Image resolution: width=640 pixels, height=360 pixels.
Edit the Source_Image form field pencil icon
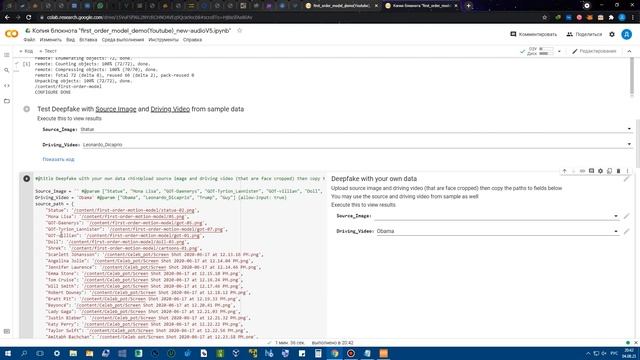click(x=627, y=216)
